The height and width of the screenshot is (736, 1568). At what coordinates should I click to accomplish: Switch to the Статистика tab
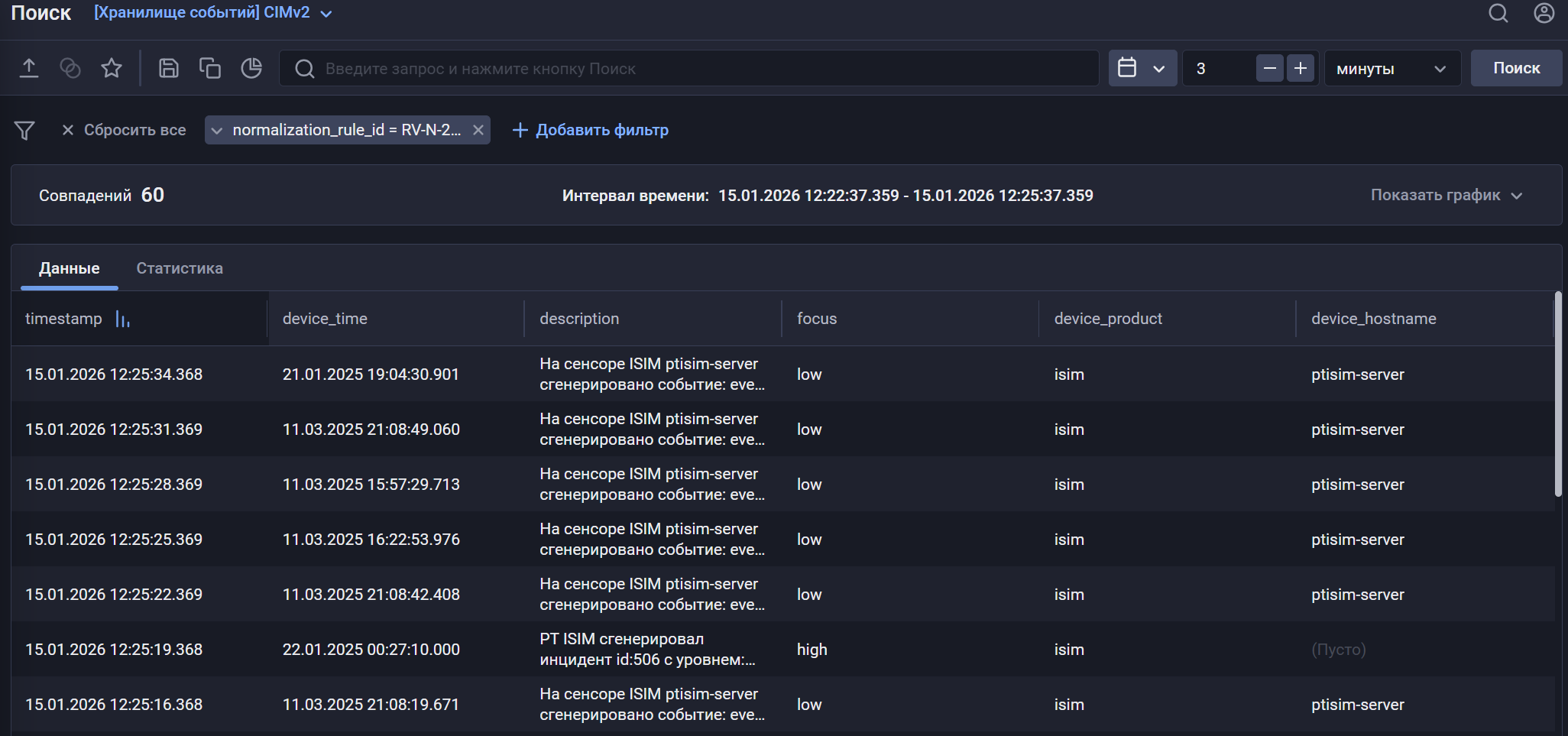[x=180, y=267]
